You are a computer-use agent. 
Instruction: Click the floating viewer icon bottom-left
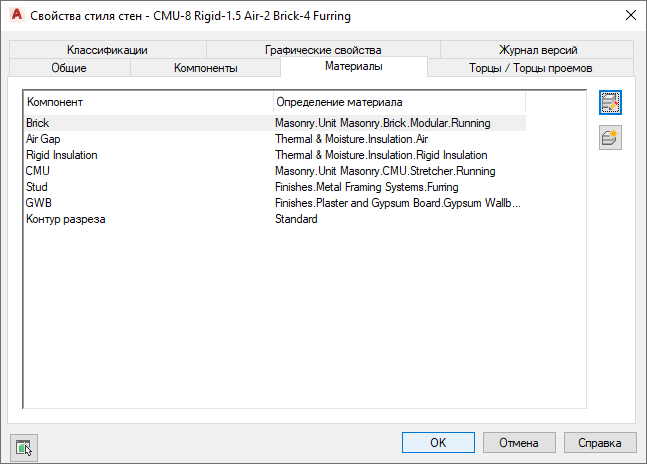tap(23, 446)
